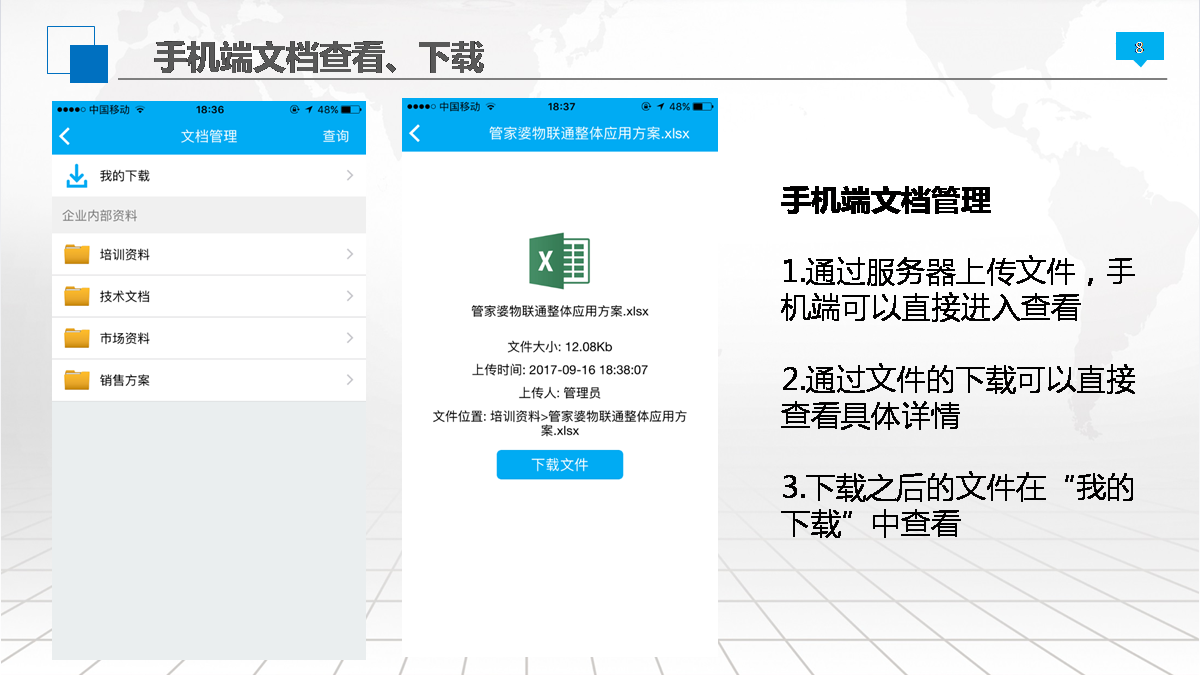Tap the back arrow beside 文档管理 title
Image resolution: width=1200 pixels, height=675 pixels.
66,136
